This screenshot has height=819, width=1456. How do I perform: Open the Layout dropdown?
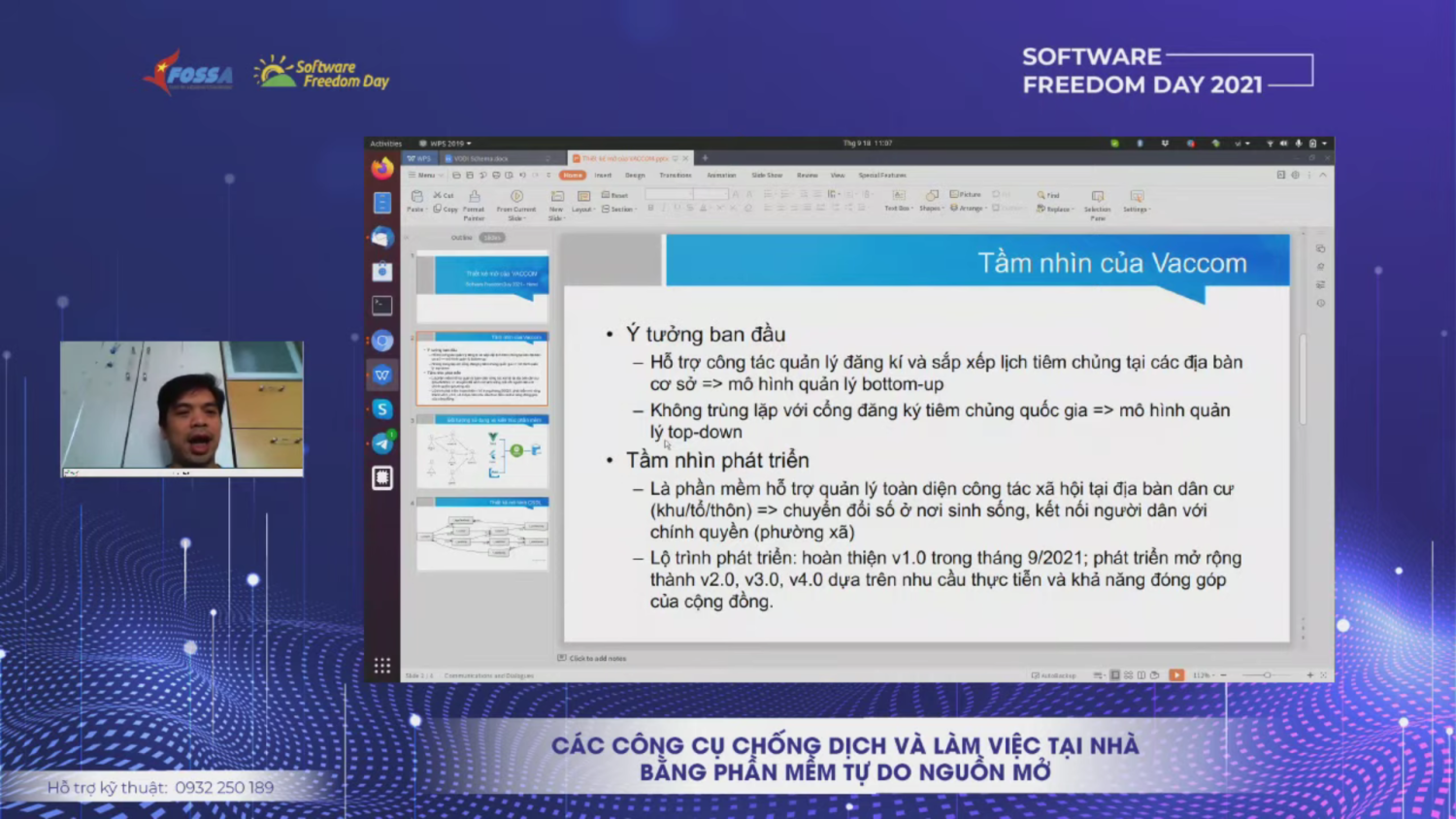582,210
